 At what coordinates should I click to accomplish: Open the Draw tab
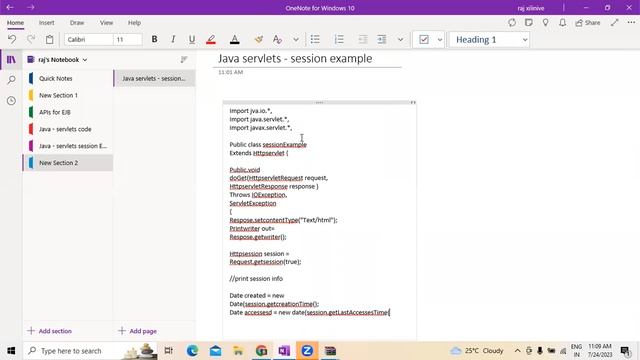coord(77,23)
